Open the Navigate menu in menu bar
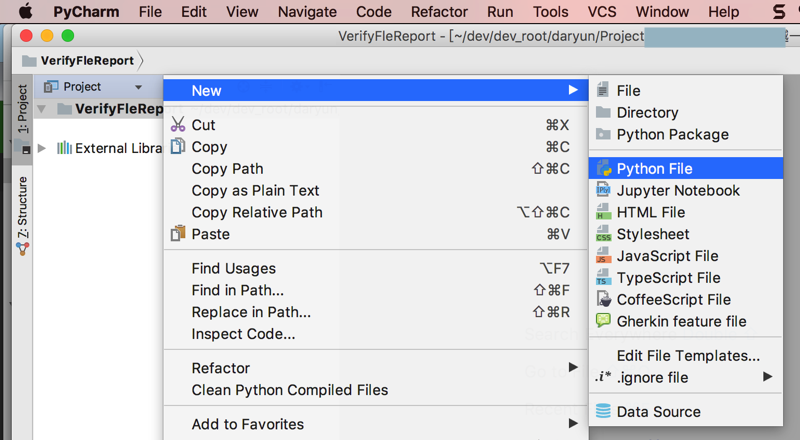The image size is (800, 440). [307, 12]
